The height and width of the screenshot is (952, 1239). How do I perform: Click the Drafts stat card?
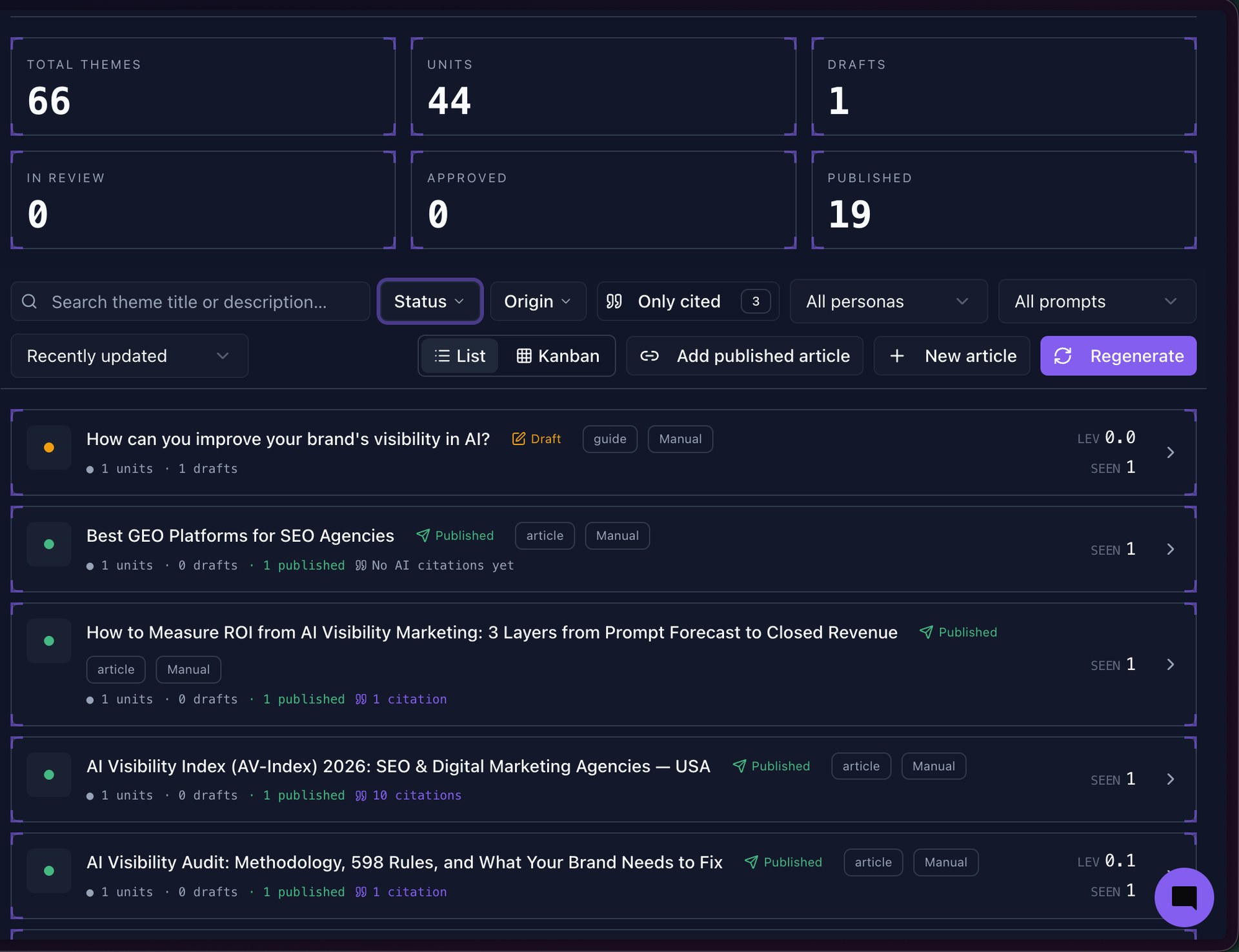(1004, 86)
